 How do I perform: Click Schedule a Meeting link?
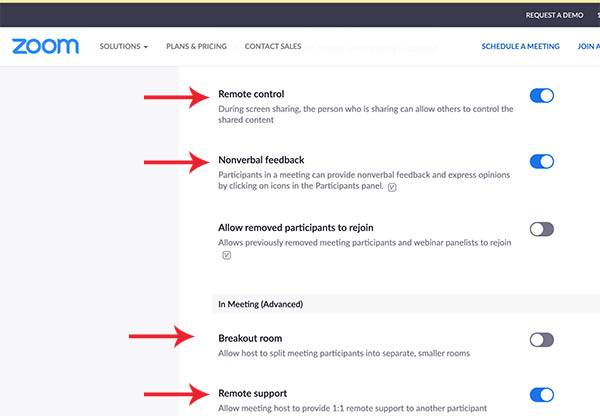click(x=518, y=47)
